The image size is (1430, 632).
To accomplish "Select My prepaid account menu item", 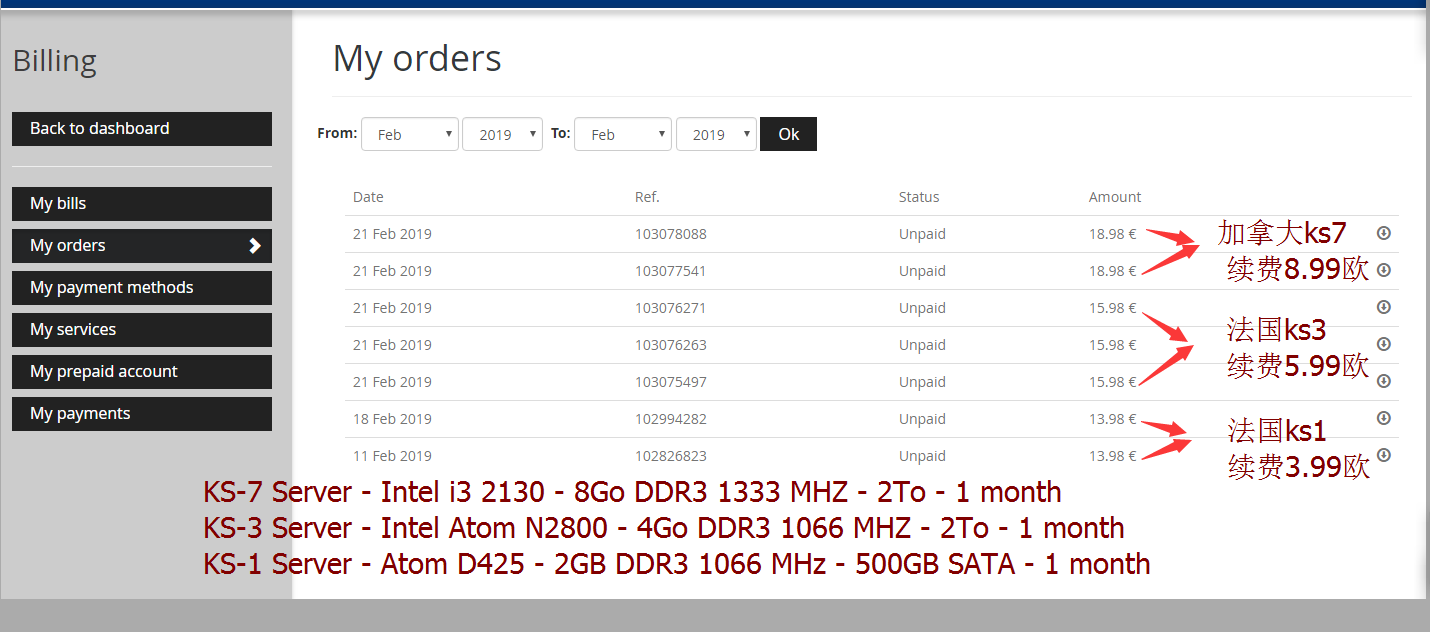I will (x=142, y=371).
